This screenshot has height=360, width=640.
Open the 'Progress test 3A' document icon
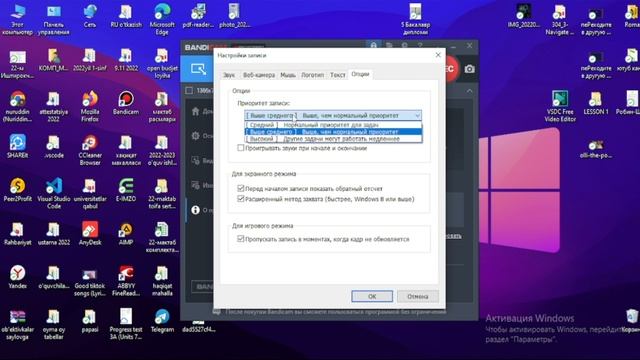pos(126,324)
